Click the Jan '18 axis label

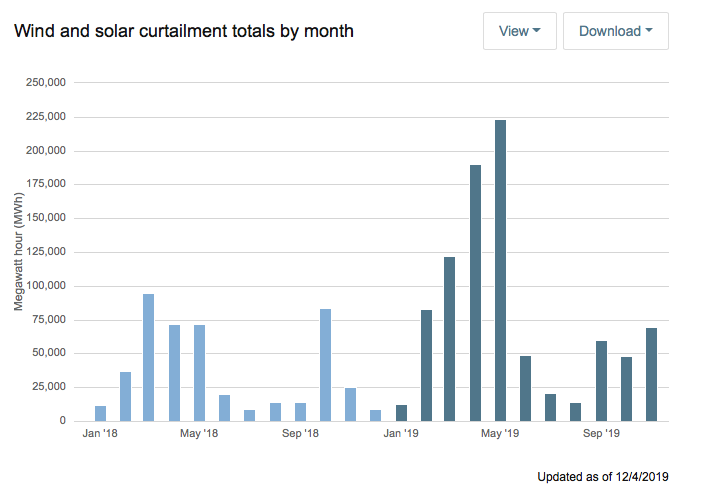coord(100,433)
